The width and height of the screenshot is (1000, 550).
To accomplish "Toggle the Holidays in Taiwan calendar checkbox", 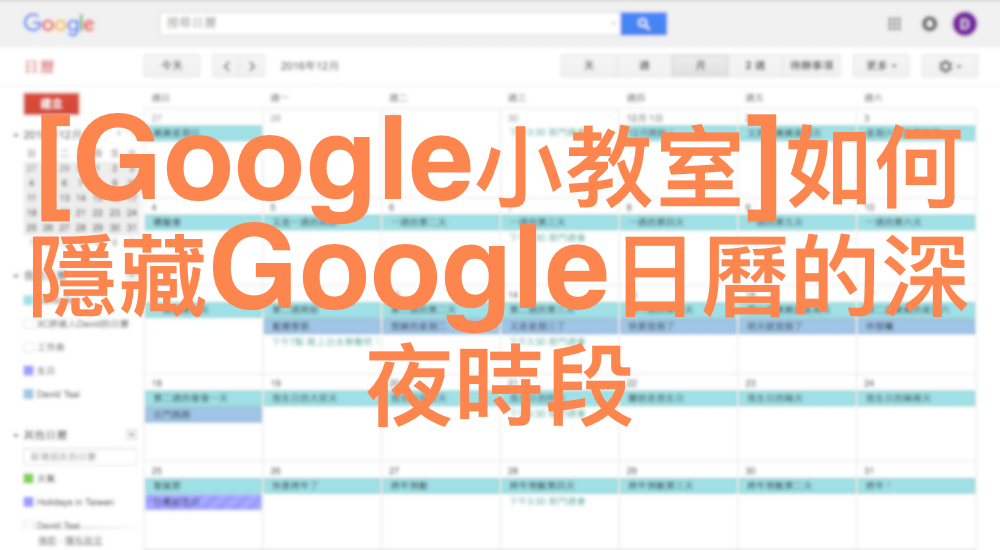I will [x=28, y=502].
